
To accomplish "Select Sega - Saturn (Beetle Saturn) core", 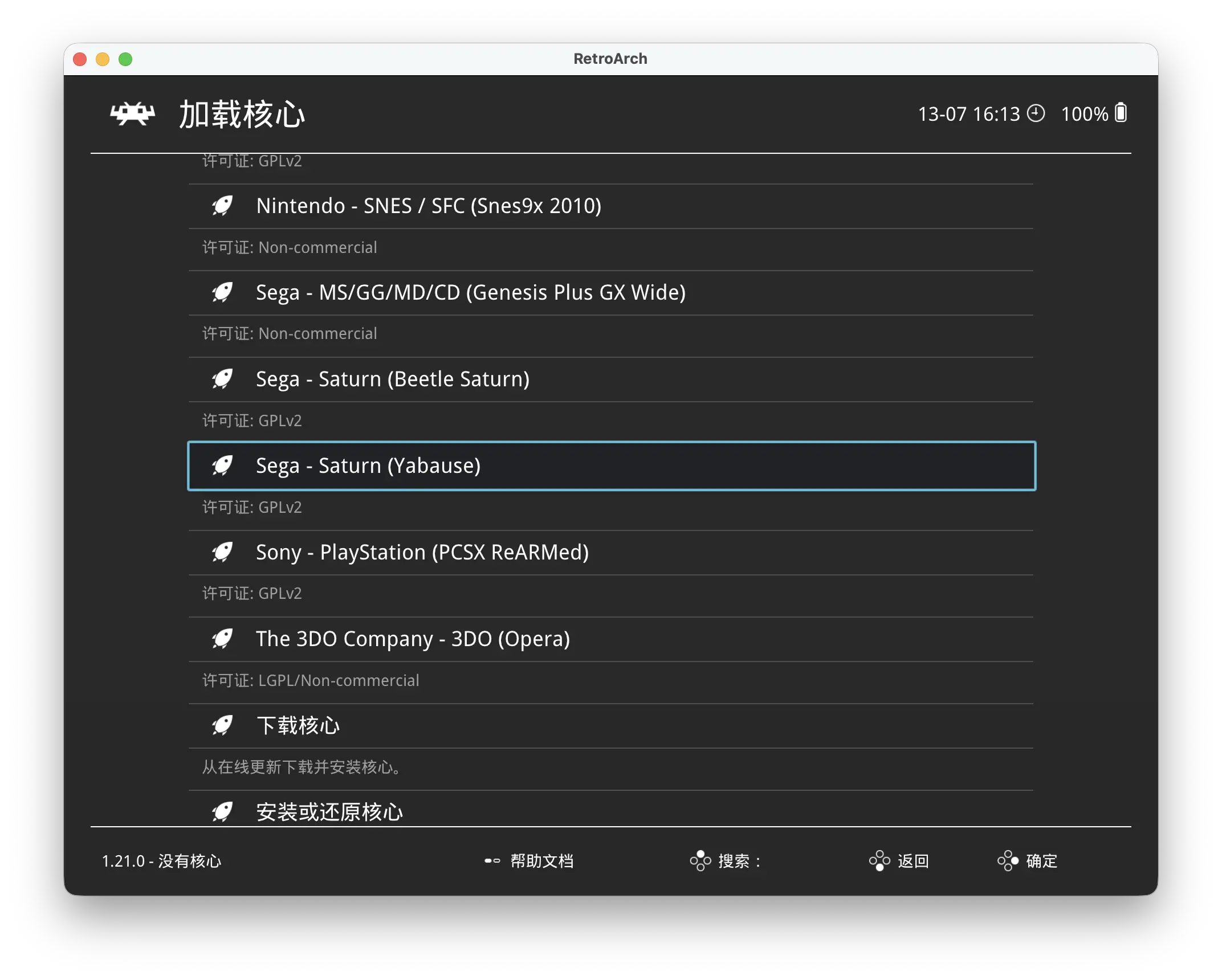I will (611, 379).
